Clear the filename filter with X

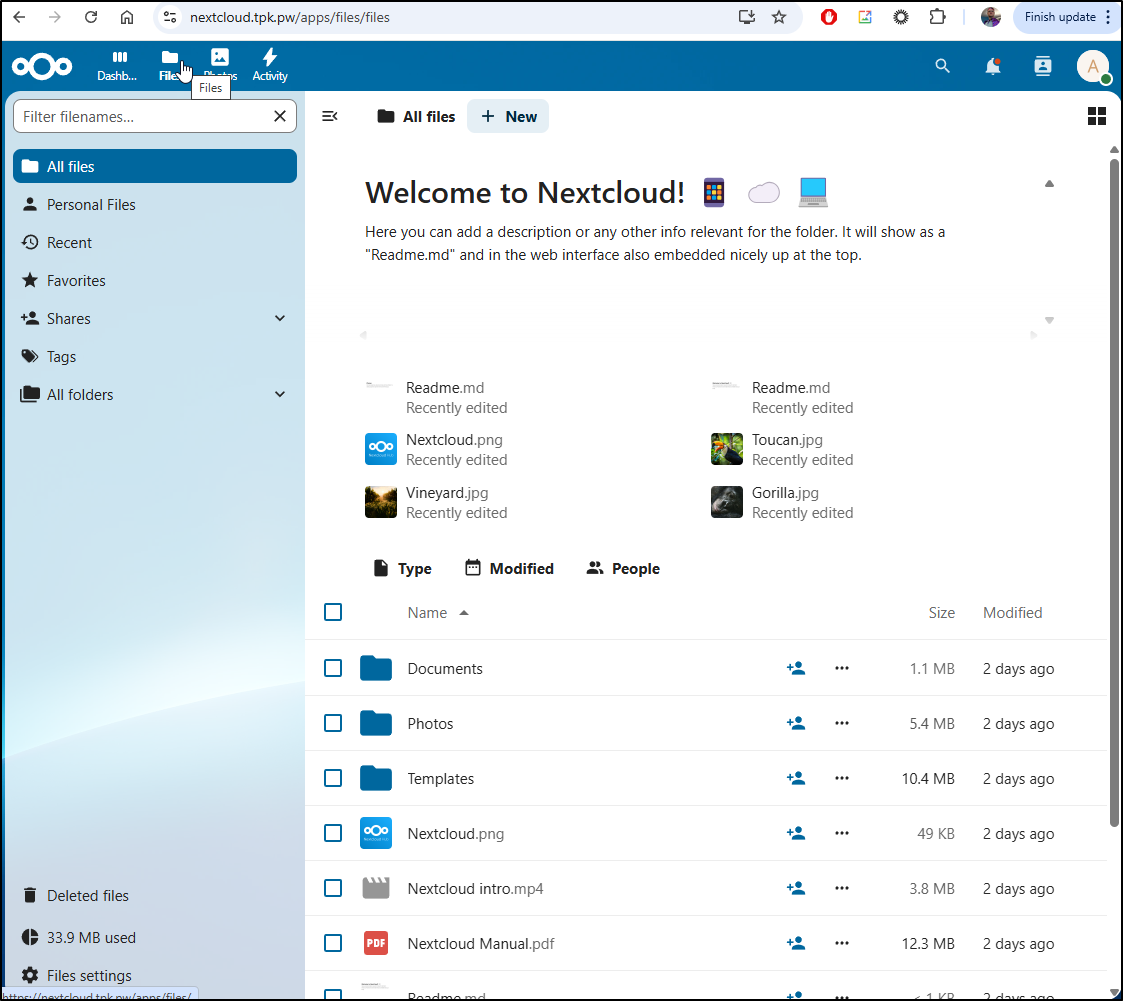pyautogui.click(x=280, y=116)
